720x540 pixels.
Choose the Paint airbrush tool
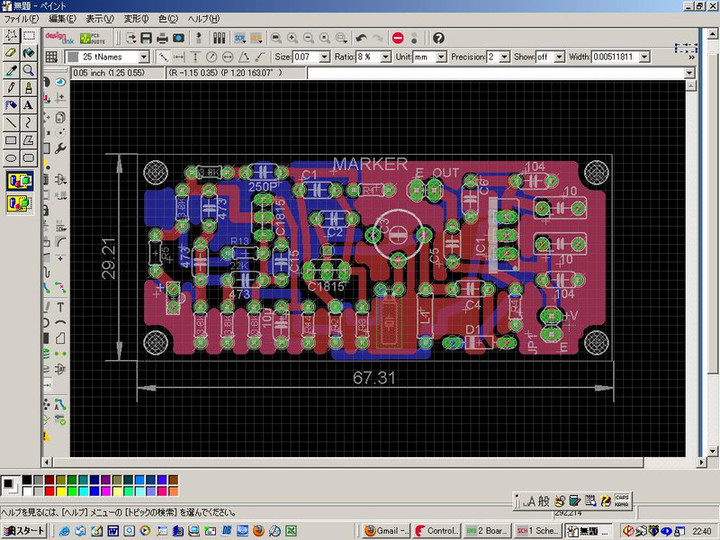point(11,104)
